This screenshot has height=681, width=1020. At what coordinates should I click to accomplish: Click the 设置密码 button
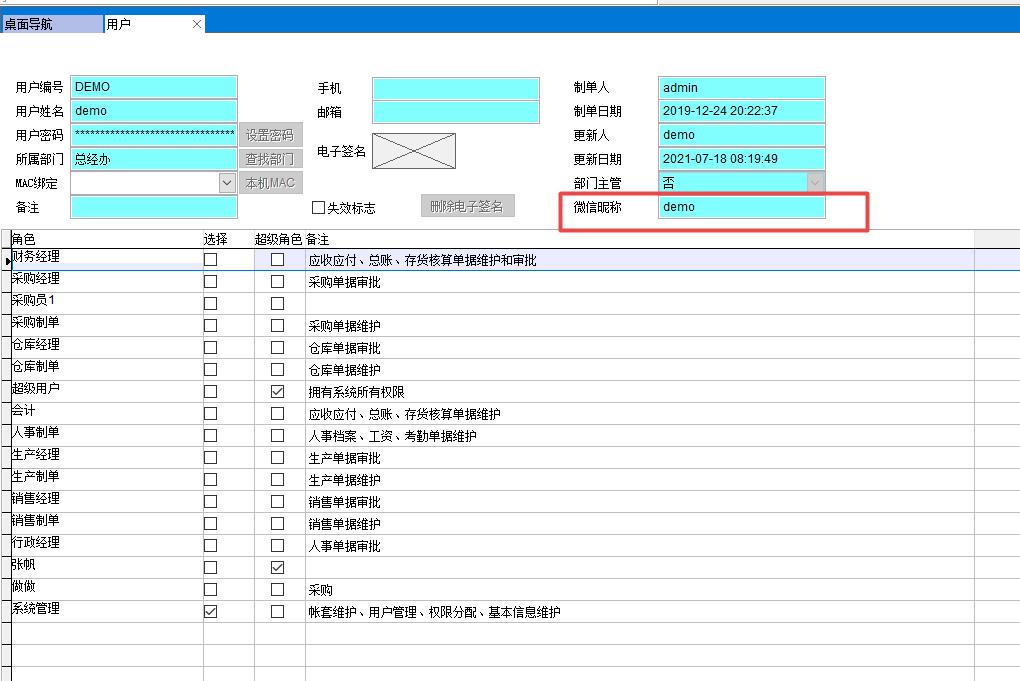[270, 135]
